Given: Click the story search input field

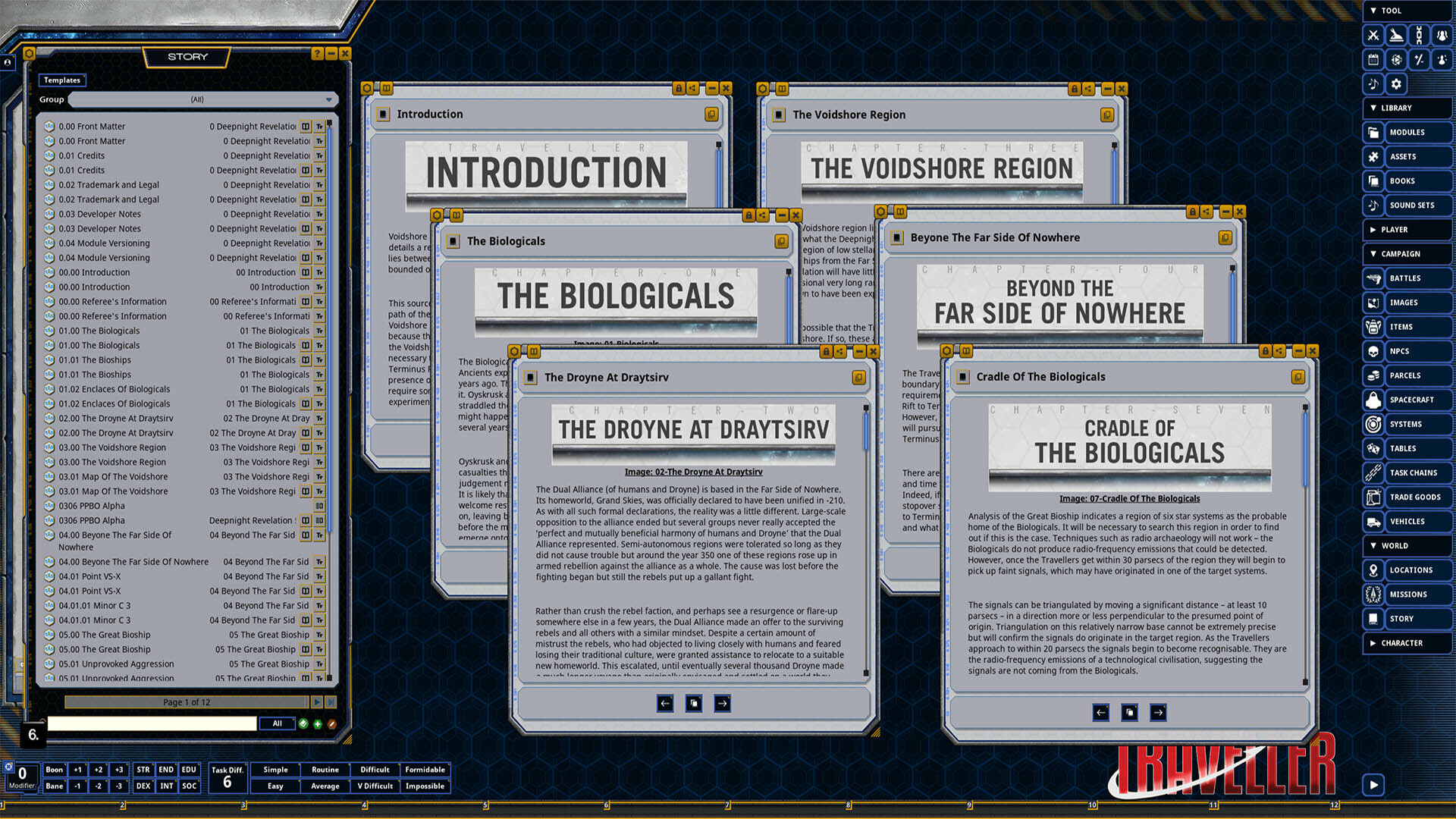Looking at the screenshot, I should (x=152, y=723).
